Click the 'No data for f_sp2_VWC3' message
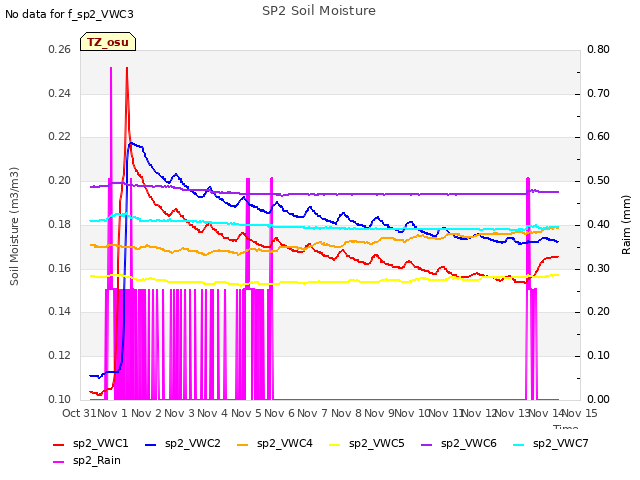Viewport: 640px width, 480px height. click(x=69, y=14)
